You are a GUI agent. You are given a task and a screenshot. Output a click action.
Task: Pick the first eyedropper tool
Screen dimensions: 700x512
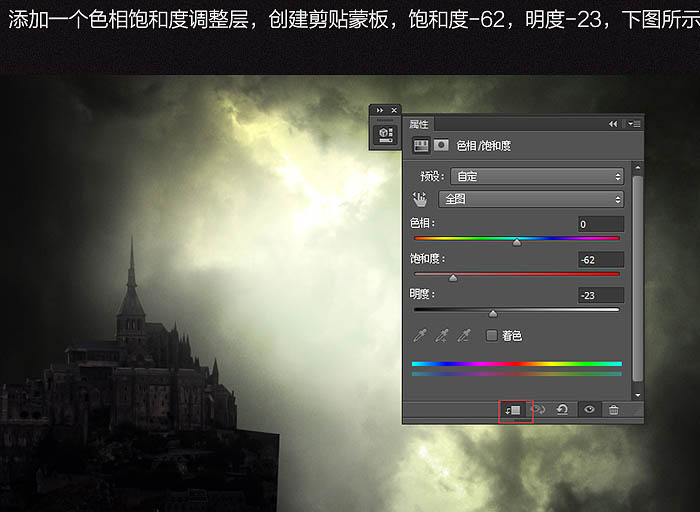tap(421, 335)
